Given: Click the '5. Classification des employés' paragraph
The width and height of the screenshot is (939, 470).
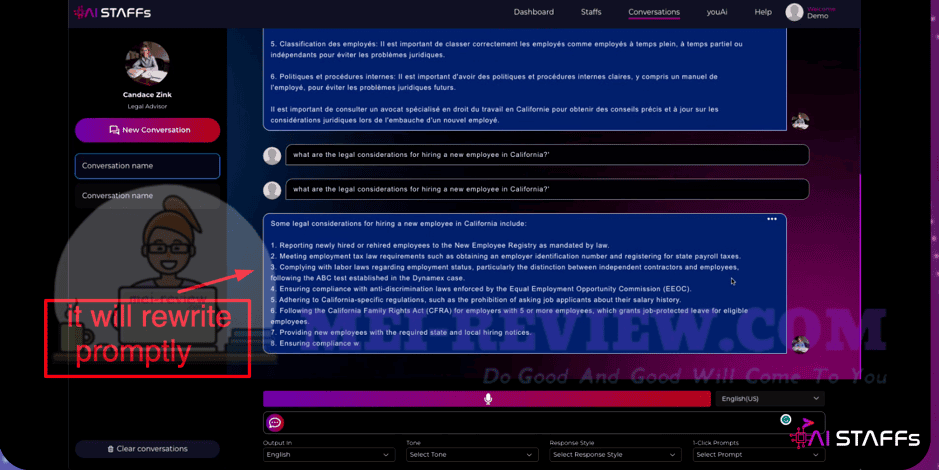Looking at the screenshot, I should pos(507,49).
